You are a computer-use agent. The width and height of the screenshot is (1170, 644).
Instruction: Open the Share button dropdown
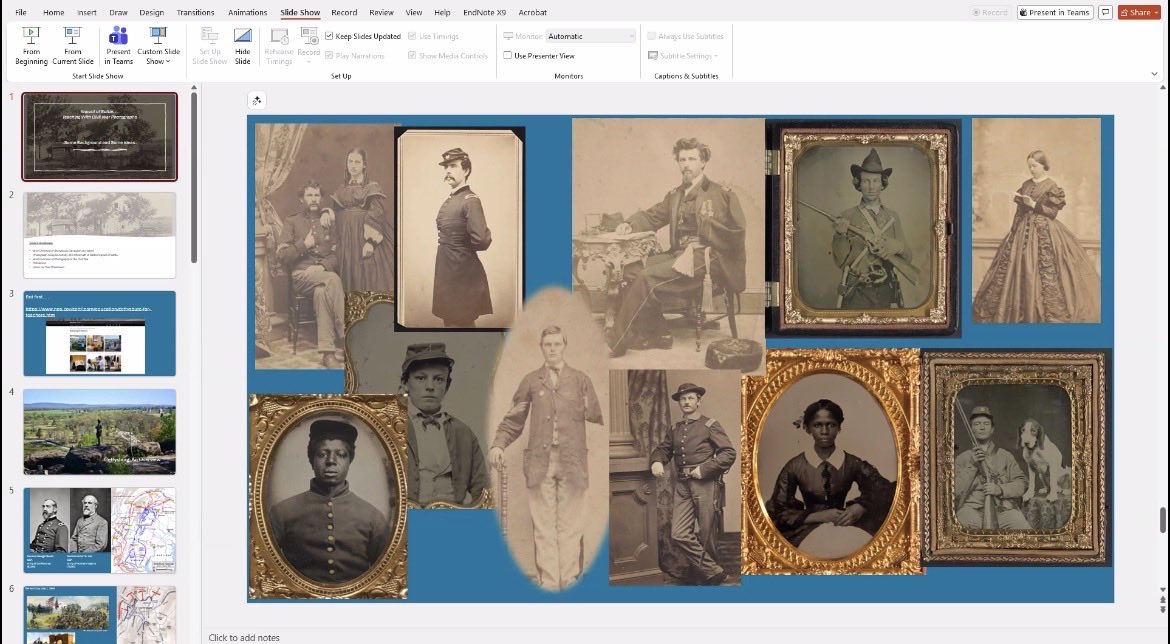pos(1156,12)
